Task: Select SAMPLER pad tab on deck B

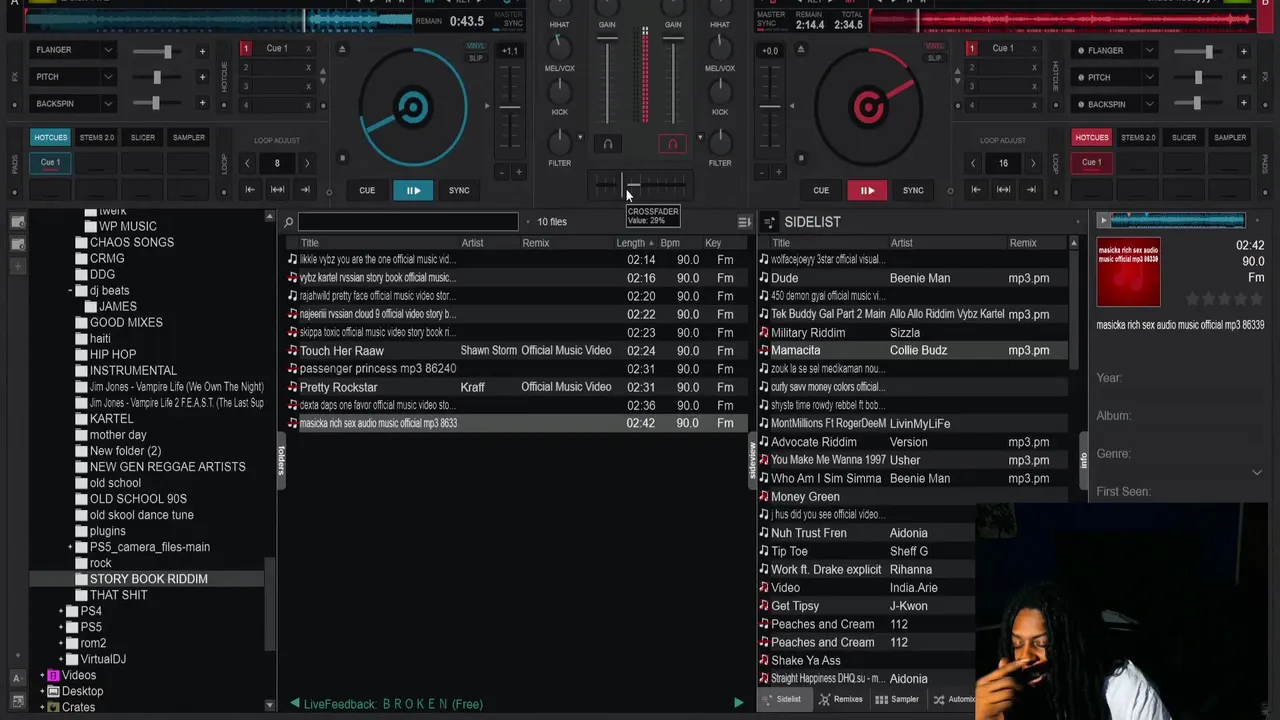Action: tap(1230, 138)
